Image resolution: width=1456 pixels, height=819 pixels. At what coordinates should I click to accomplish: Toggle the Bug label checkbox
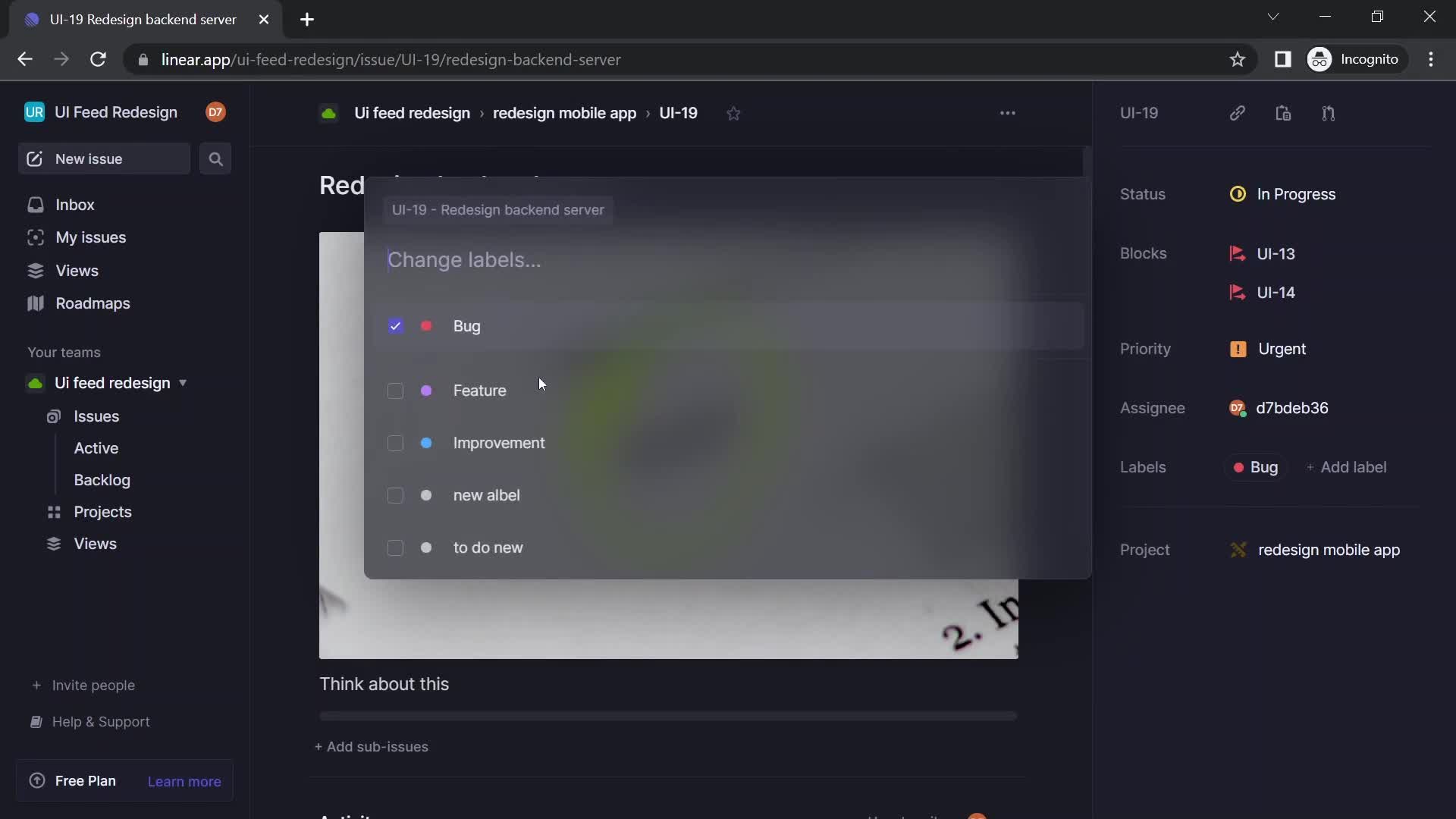pyautogui.click(x=395, y=327)
